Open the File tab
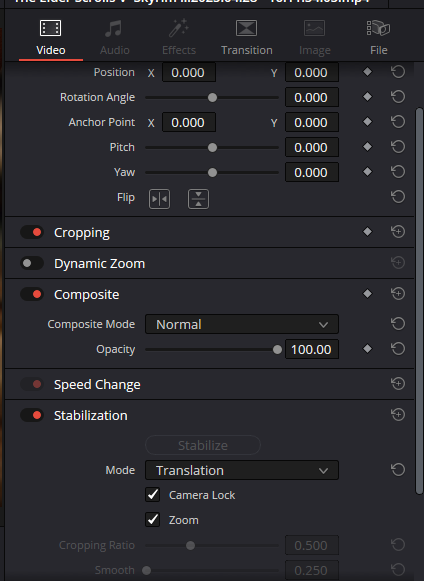Image resolution: width=424 pixels, height=581 pixels. pos(378,38)
